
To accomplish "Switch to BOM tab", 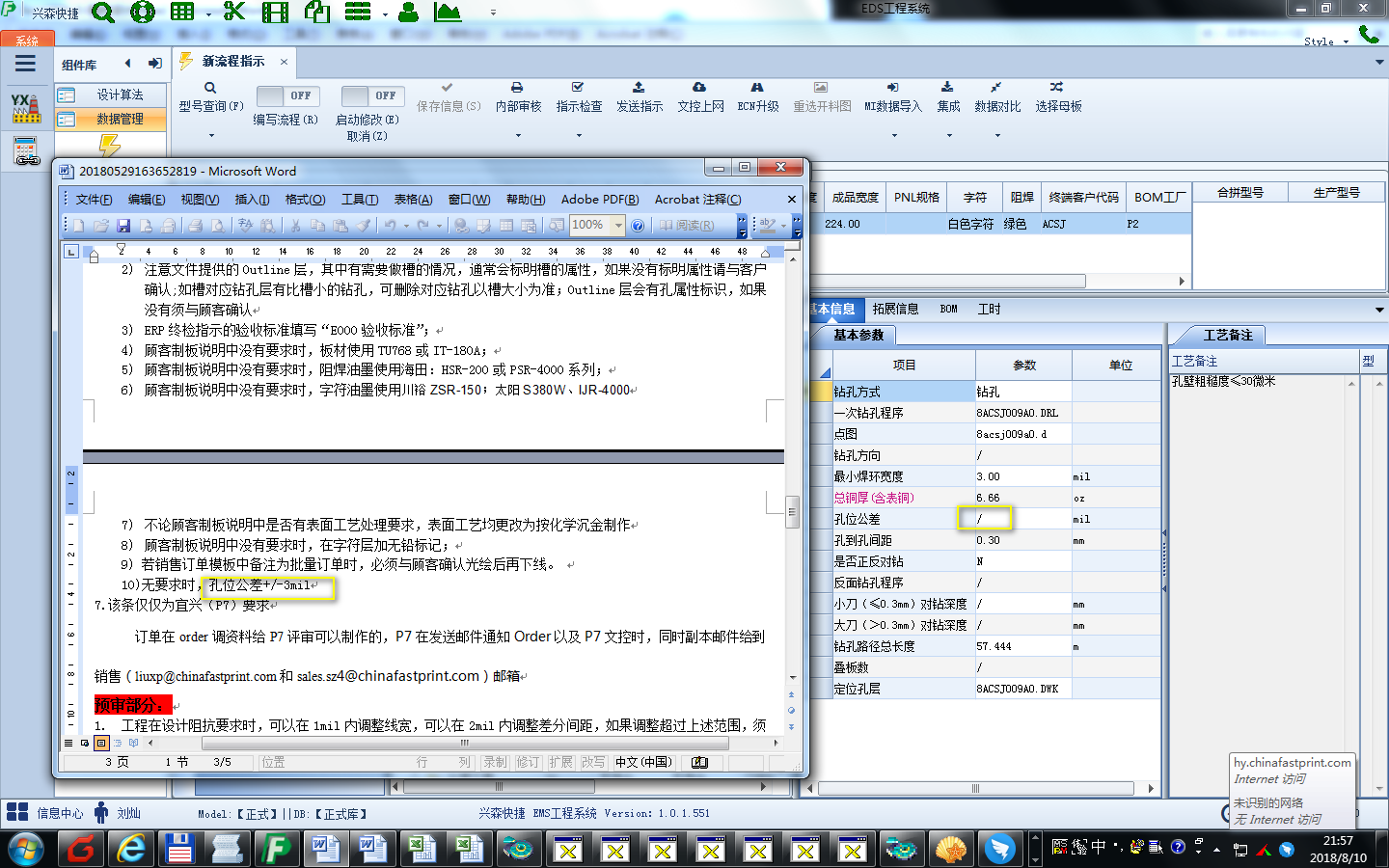I will click(948, 309).
